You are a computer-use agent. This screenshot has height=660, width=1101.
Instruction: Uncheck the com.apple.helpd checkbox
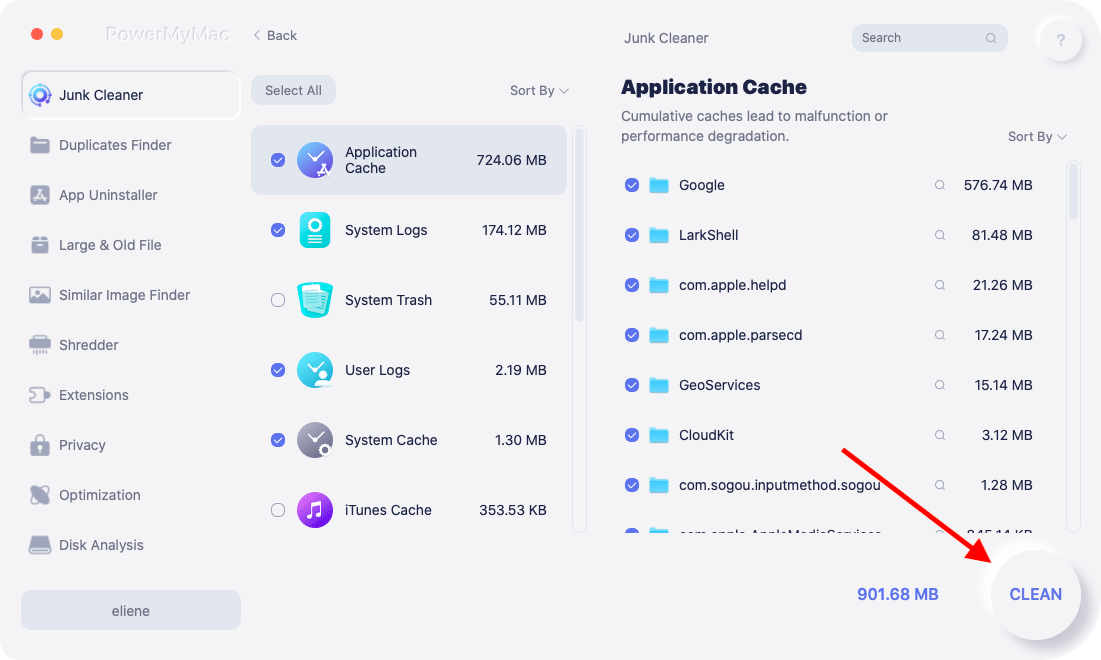click(x=632, y=285)
